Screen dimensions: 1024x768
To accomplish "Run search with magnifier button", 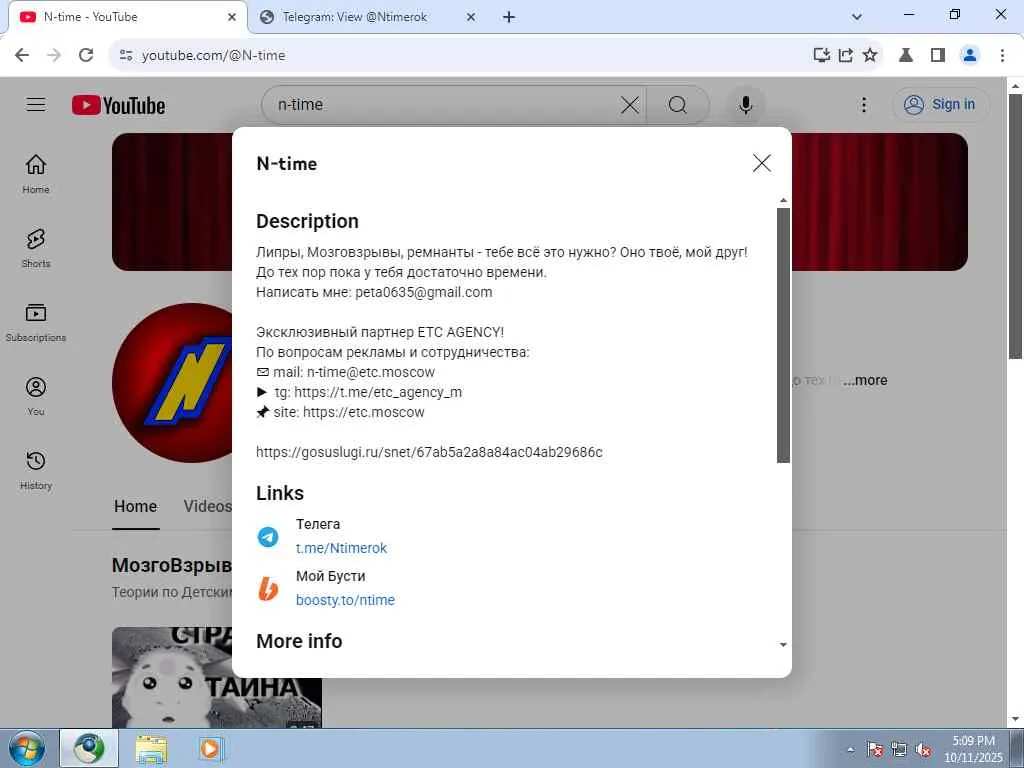I will click(x=678, y=104).
